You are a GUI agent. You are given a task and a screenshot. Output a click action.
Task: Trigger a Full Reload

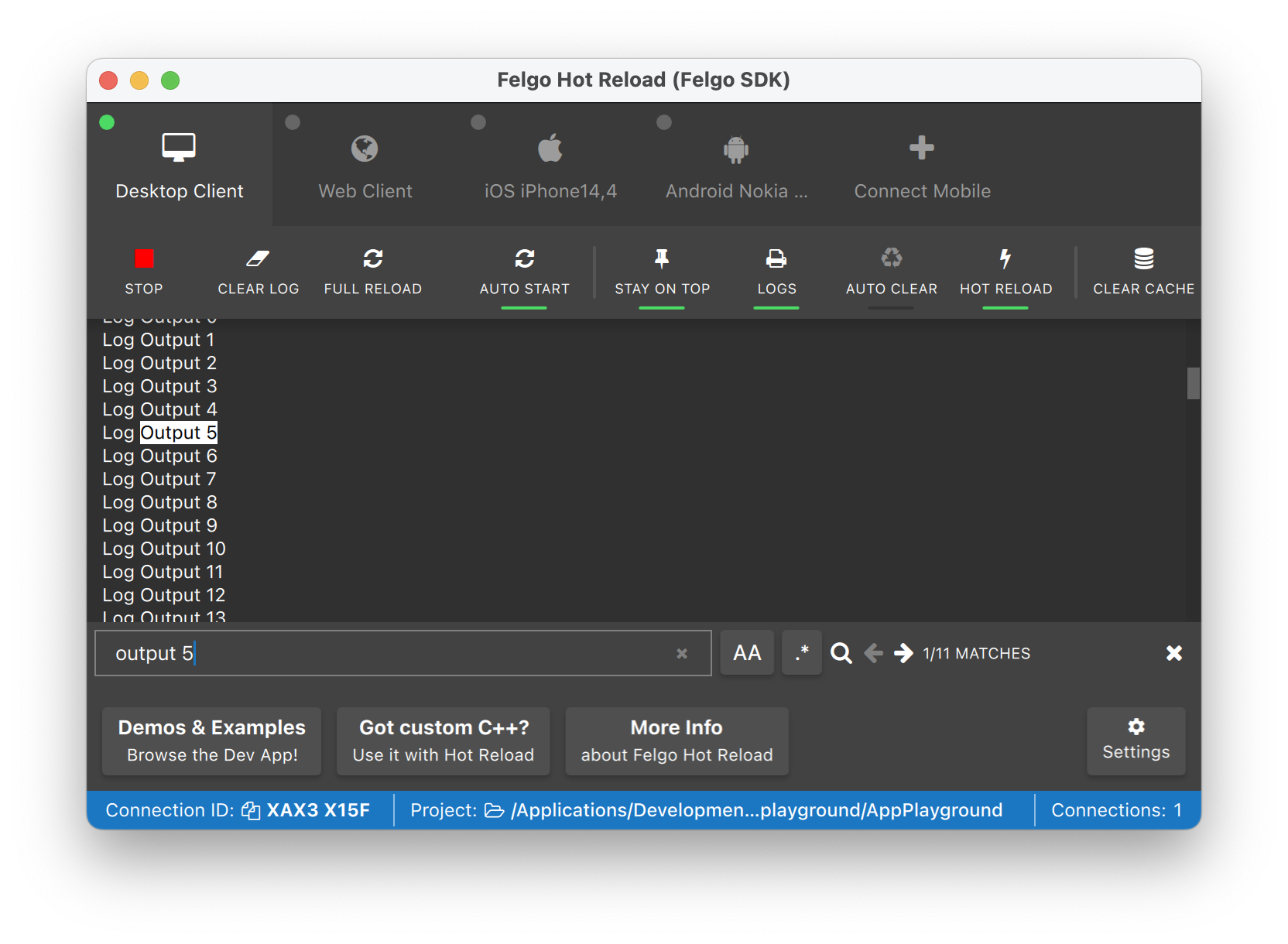pos(372,271)
